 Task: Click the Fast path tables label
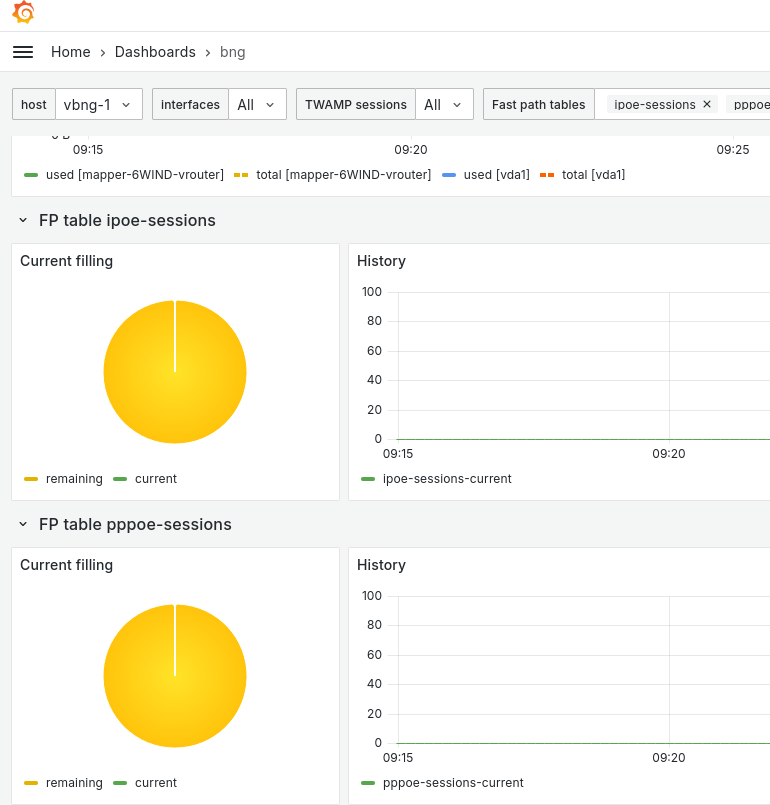(x=538, y=105)
